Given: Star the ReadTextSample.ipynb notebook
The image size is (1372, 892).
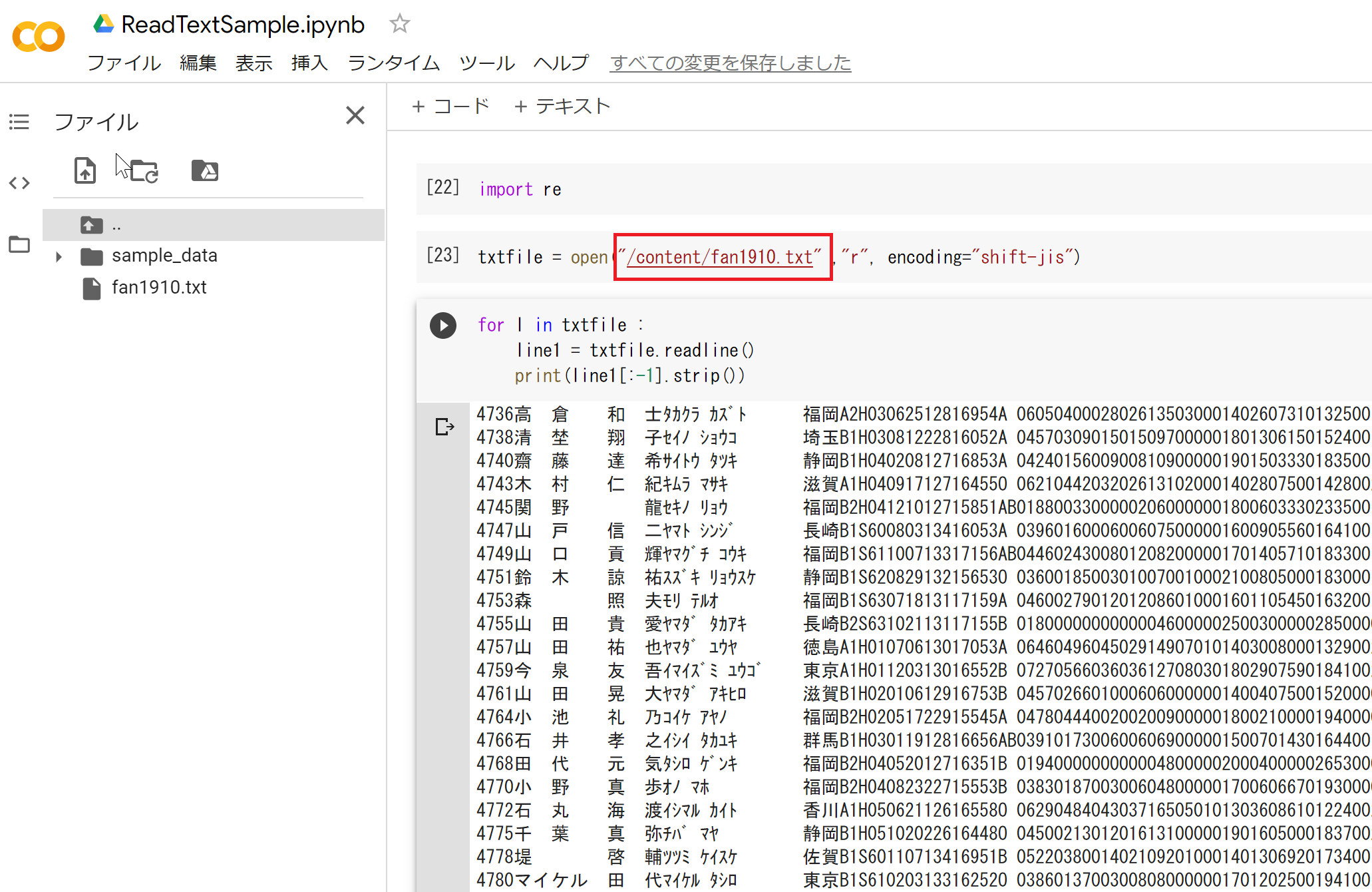Looking at the screenshot, I should pyautogui.click(x=399, y=24).
